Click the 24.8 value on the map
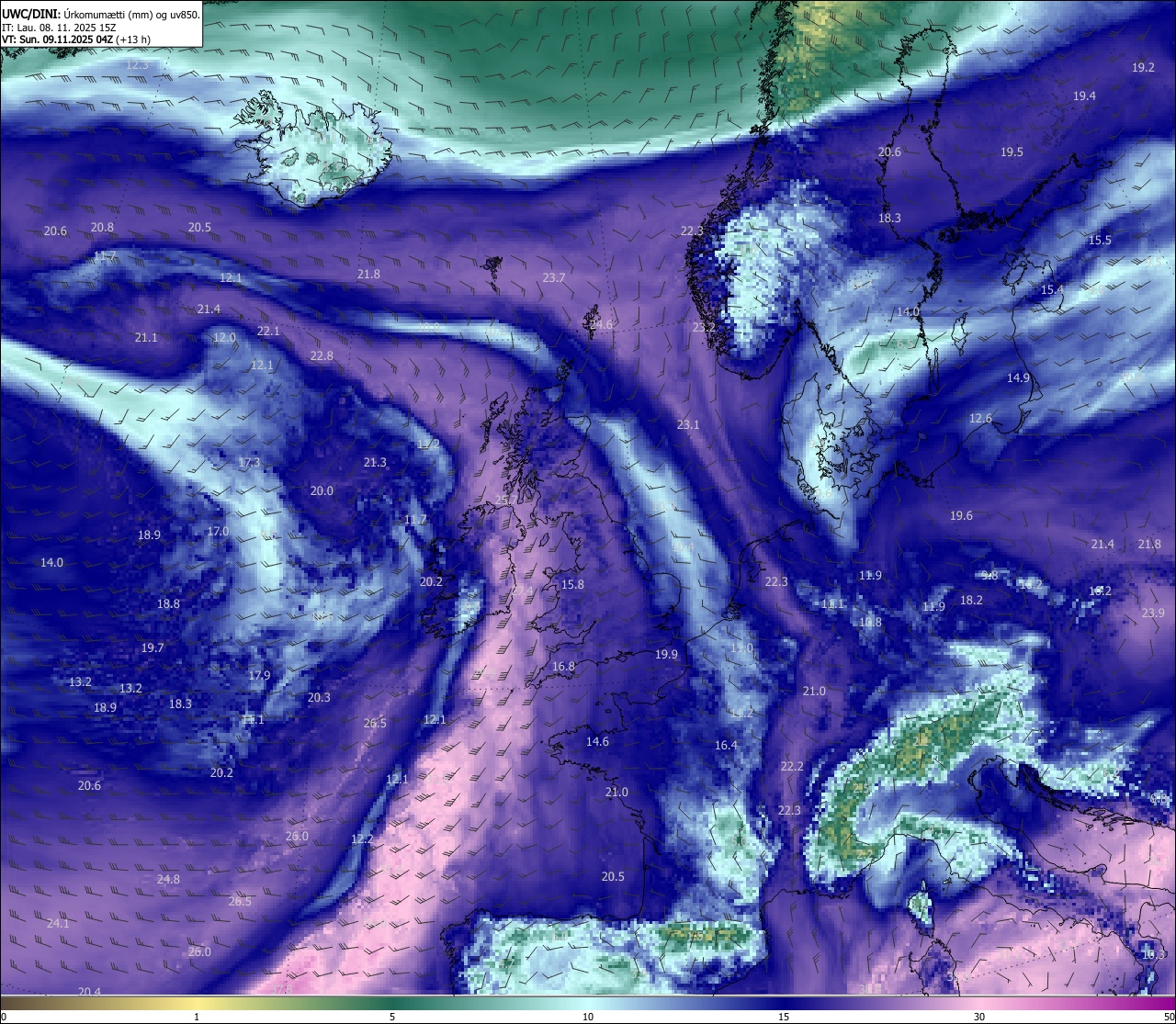Screen dimensions: 1176x1024 (x=168, y=879)
